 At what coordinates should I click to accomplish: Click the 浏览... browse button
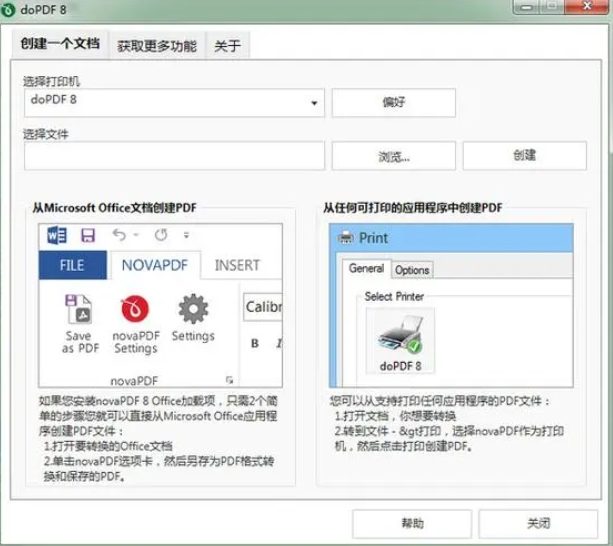coord(394,156)
